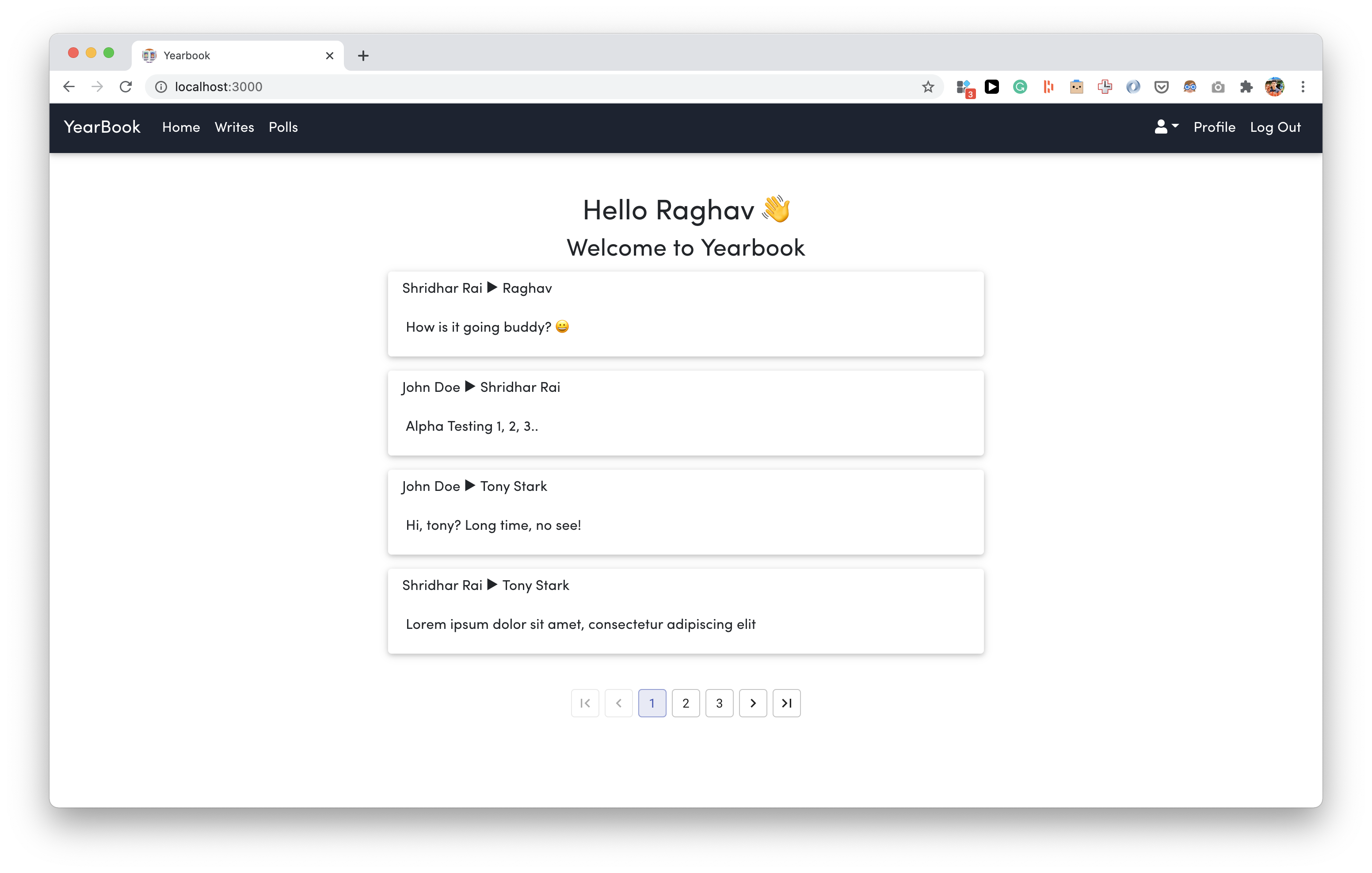Click the bookmark star icon
This screenshot has width=1372, height=873.
(928, 87)
